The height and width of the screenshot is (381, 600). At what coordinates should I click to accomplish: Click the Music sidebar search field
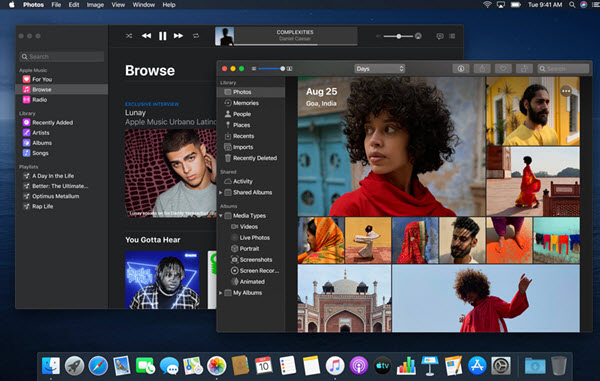tap(62, 57)
